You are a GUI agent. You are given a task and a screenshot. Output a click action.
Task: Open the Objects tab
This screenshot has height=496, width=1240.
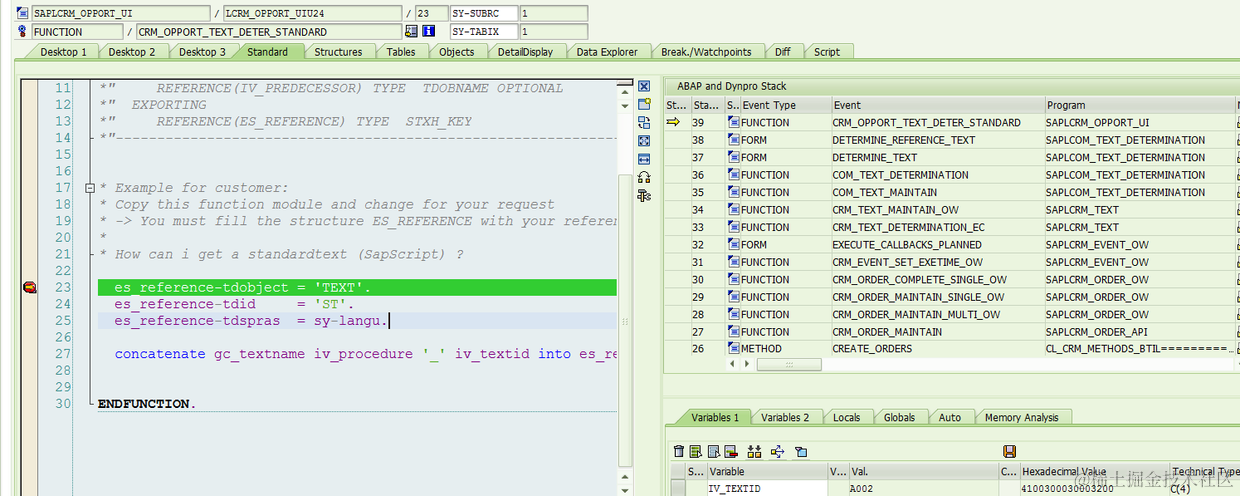(x=456, y=52)
